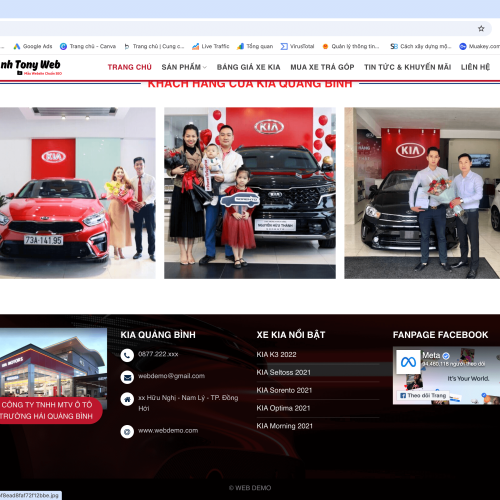The width and height of the screenshot is (500, 500).
Task: Open the Google Ads bookmark
Action: click(x=33, y=46)
